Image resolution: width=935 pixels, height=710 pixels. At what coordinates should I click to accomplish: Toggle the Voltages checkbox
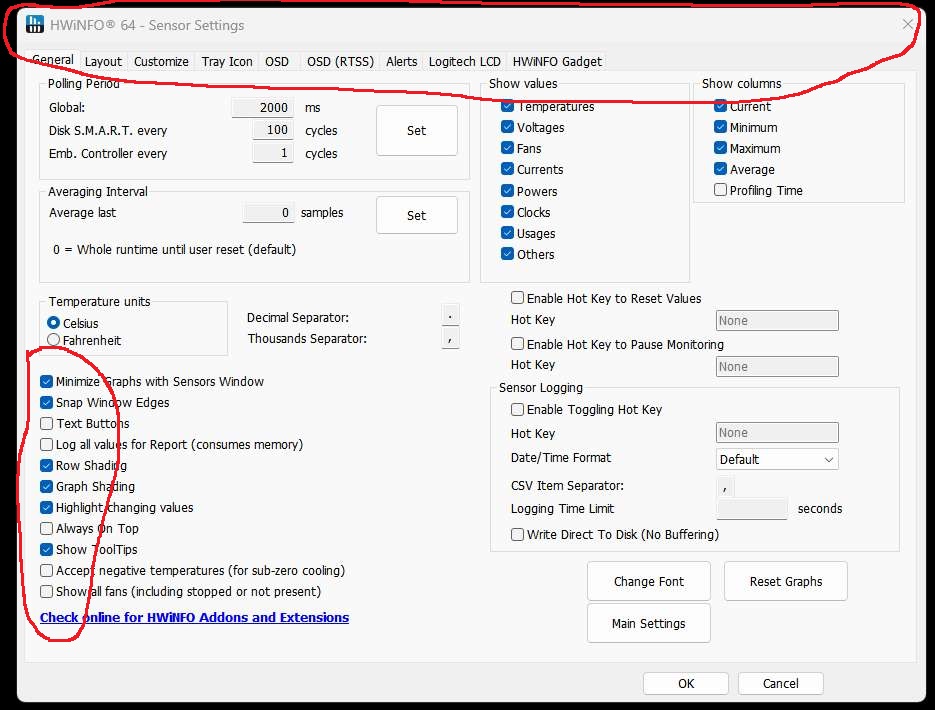coord(507,127)
